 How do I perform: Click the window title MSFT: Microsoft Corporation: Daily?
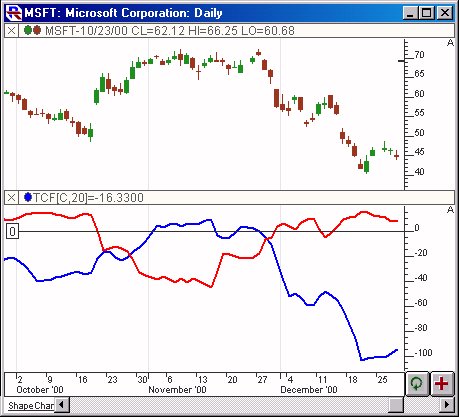[x=123, y=13]
